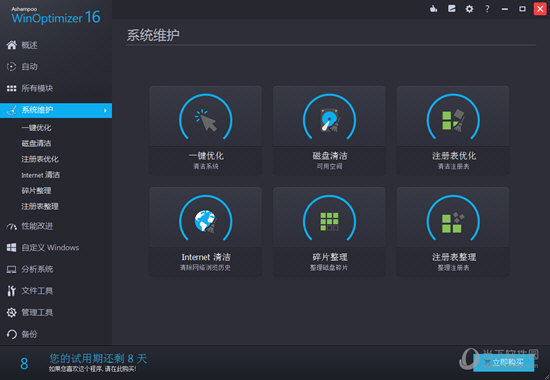
Task: Click the WinOptimizer 16 logo
Action: (56, 16)
